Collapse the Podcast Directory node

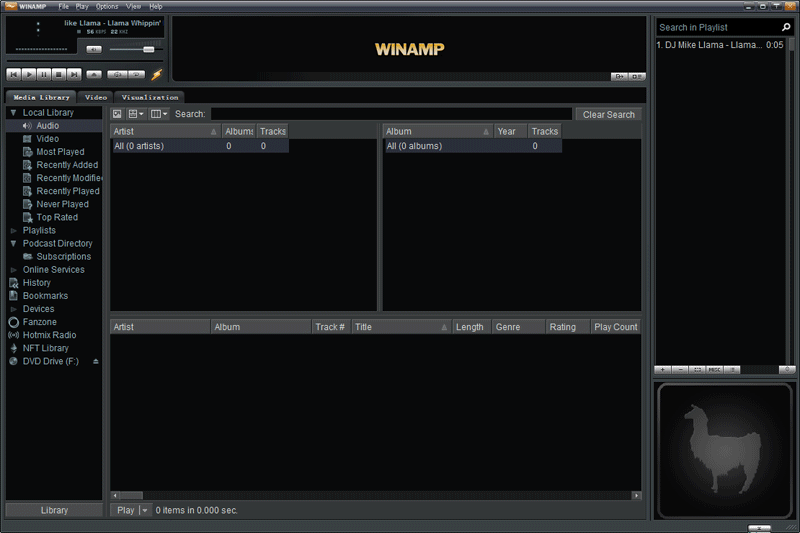coord(13,244)
